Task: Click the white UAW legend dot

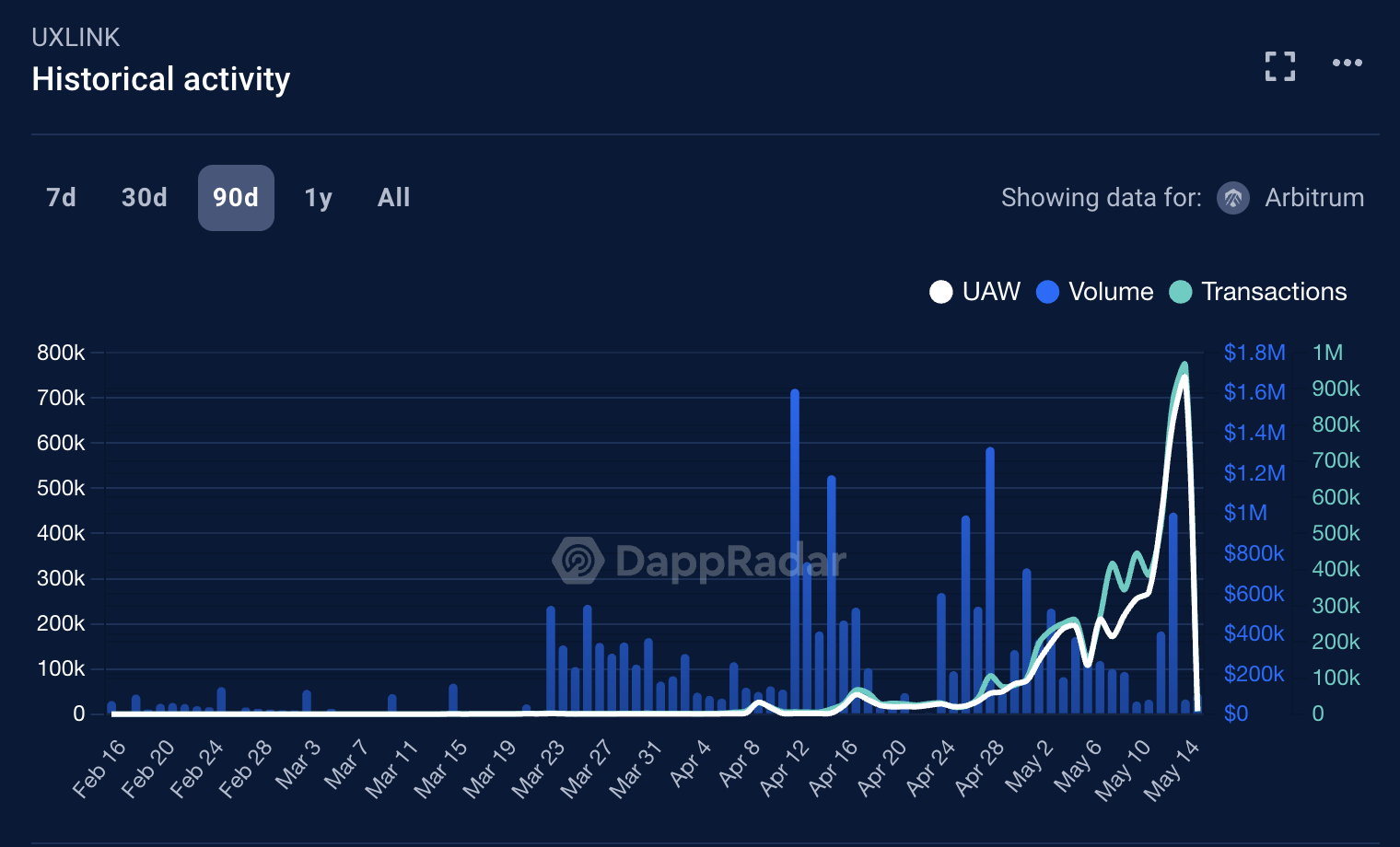Action: tap(940, 292)
